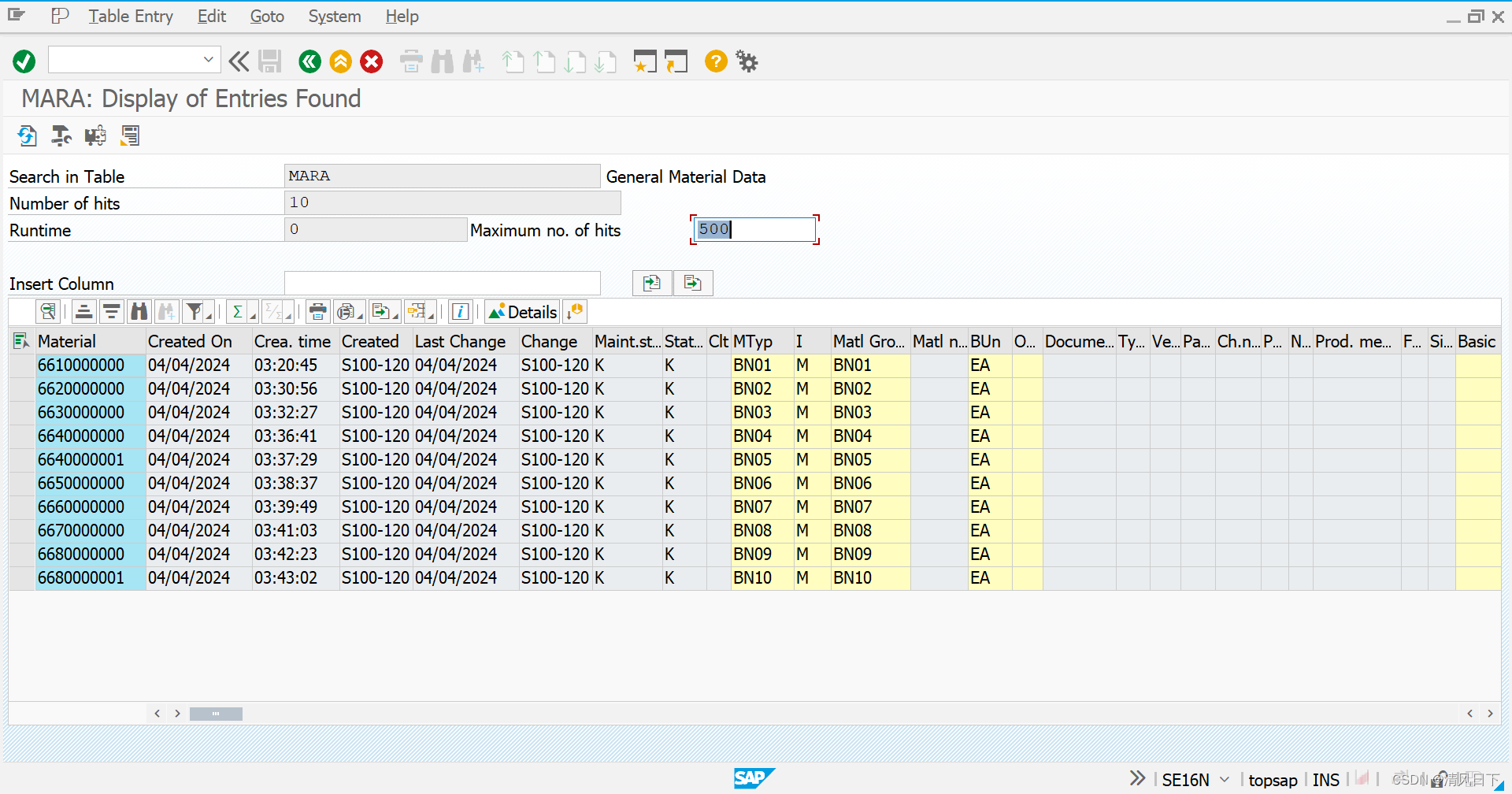Open Customize Local Layout gear icon

point(747,61)
